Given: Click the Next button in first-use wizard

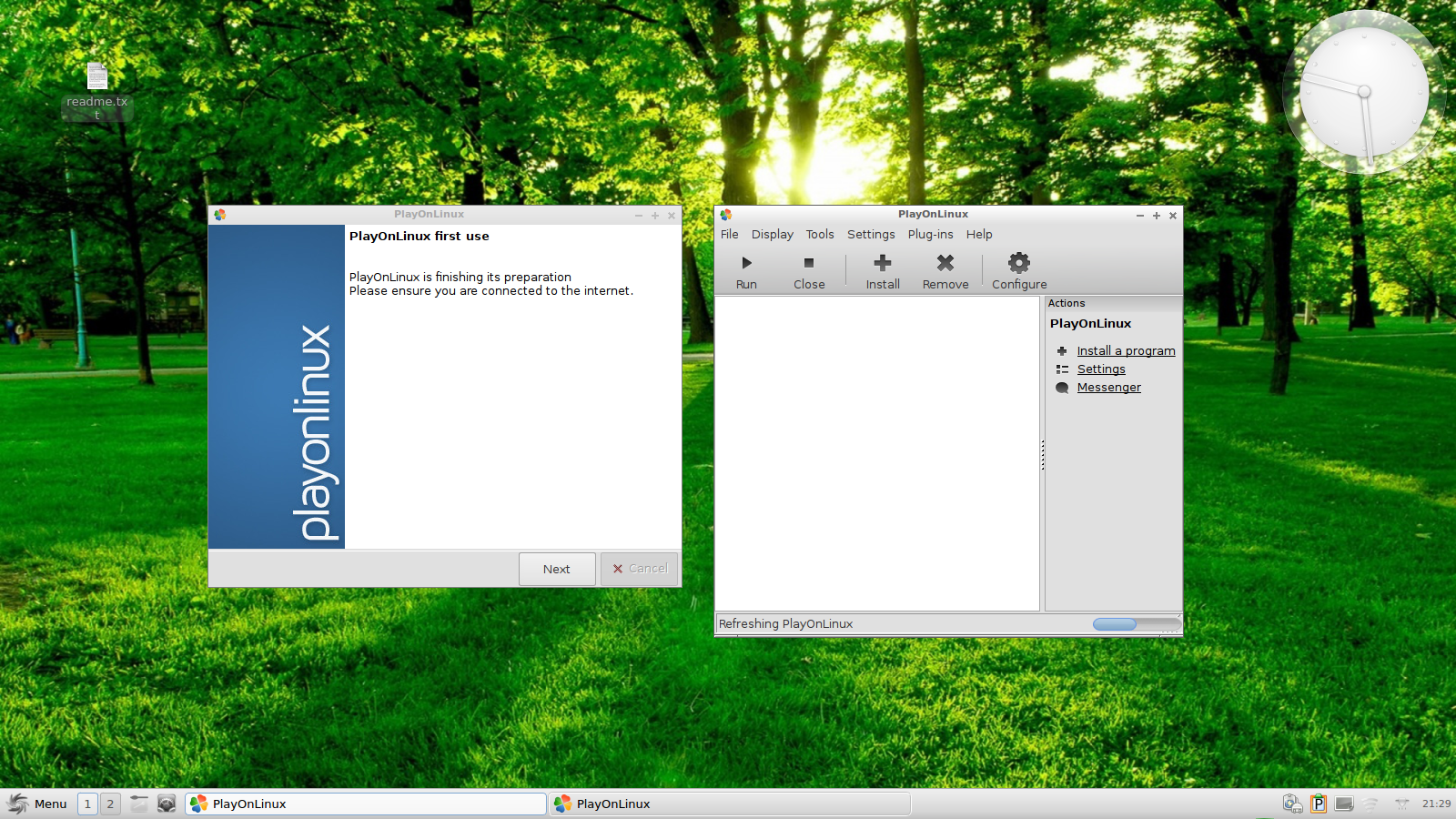Looking at the screenshot, I should (x=557, y=570).
